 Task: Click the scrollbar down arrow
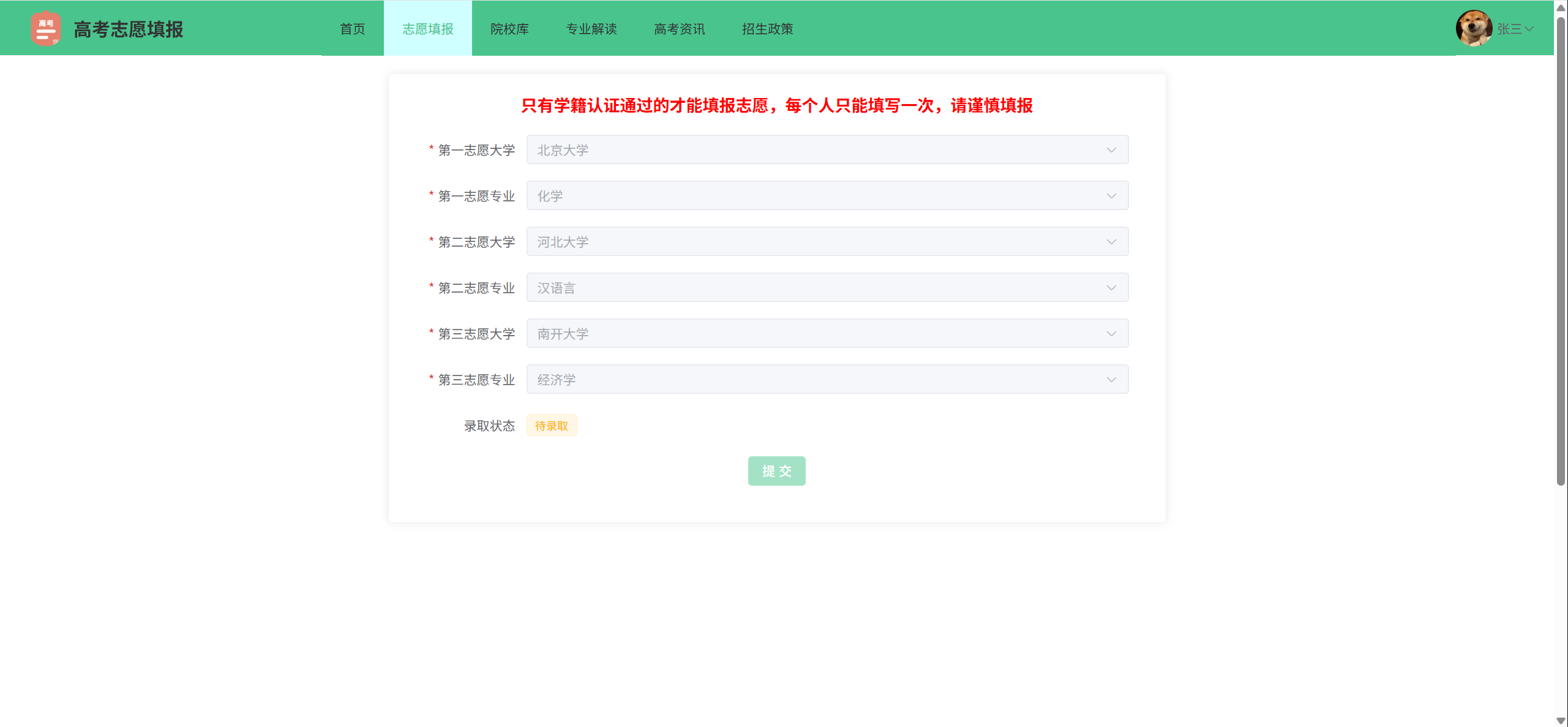[x=1561, y=721]
